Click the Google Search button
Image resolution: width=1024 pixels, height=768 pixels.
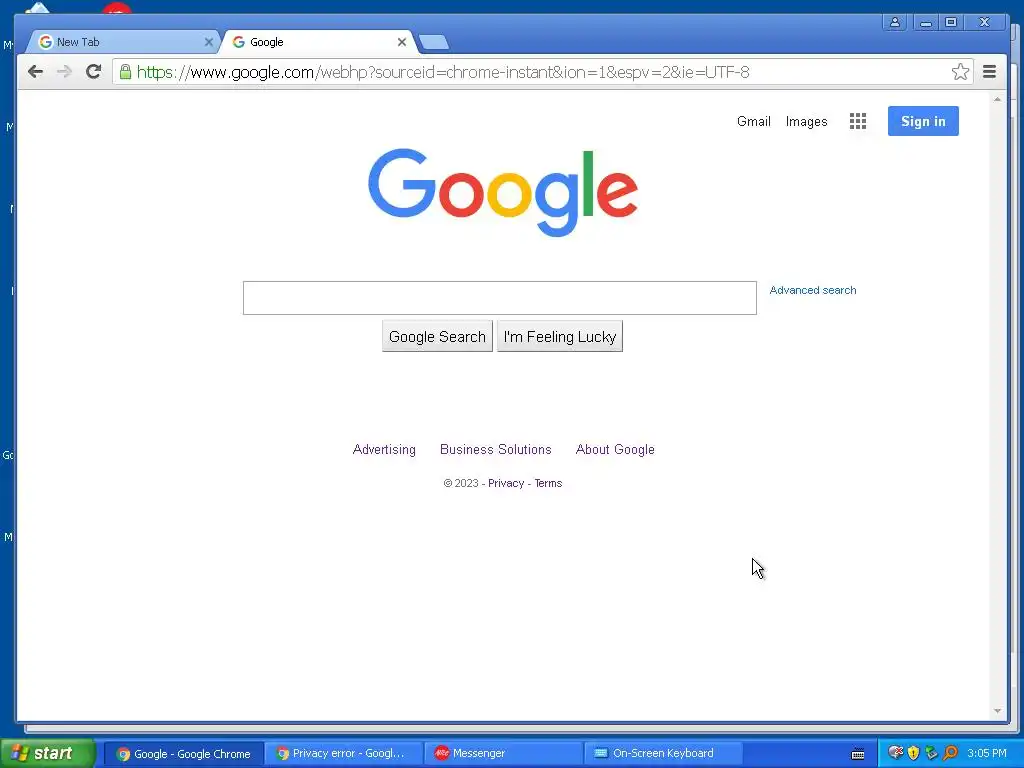[438, 336]
